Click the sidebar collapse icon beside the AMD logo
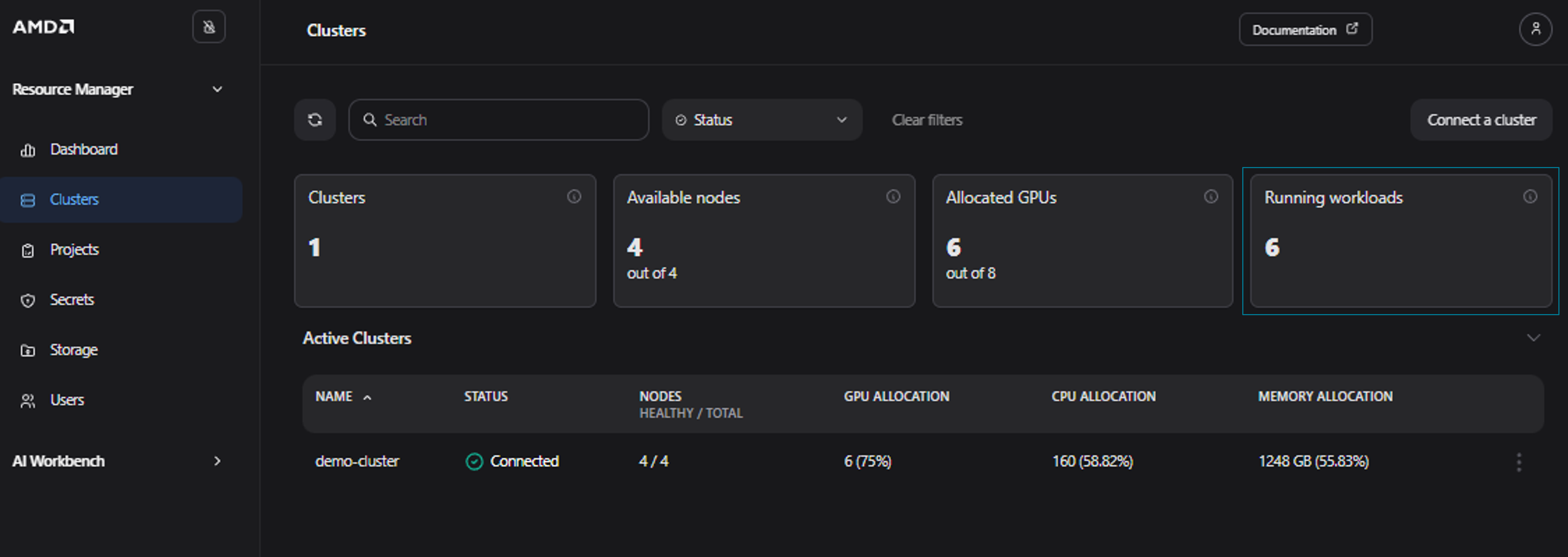1568x557 pixels. click(x=209, y=27)
